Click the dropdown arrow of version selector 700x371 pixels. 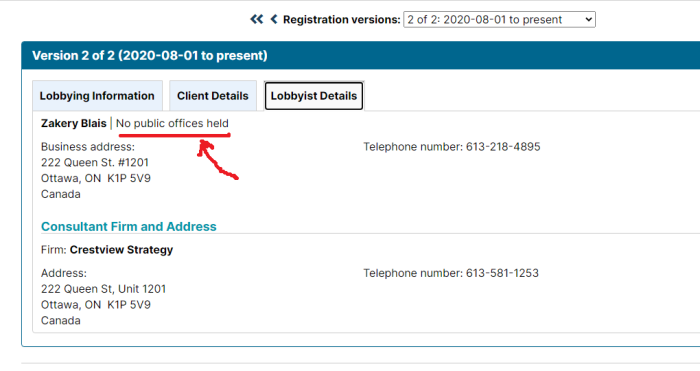coord(588,20)
